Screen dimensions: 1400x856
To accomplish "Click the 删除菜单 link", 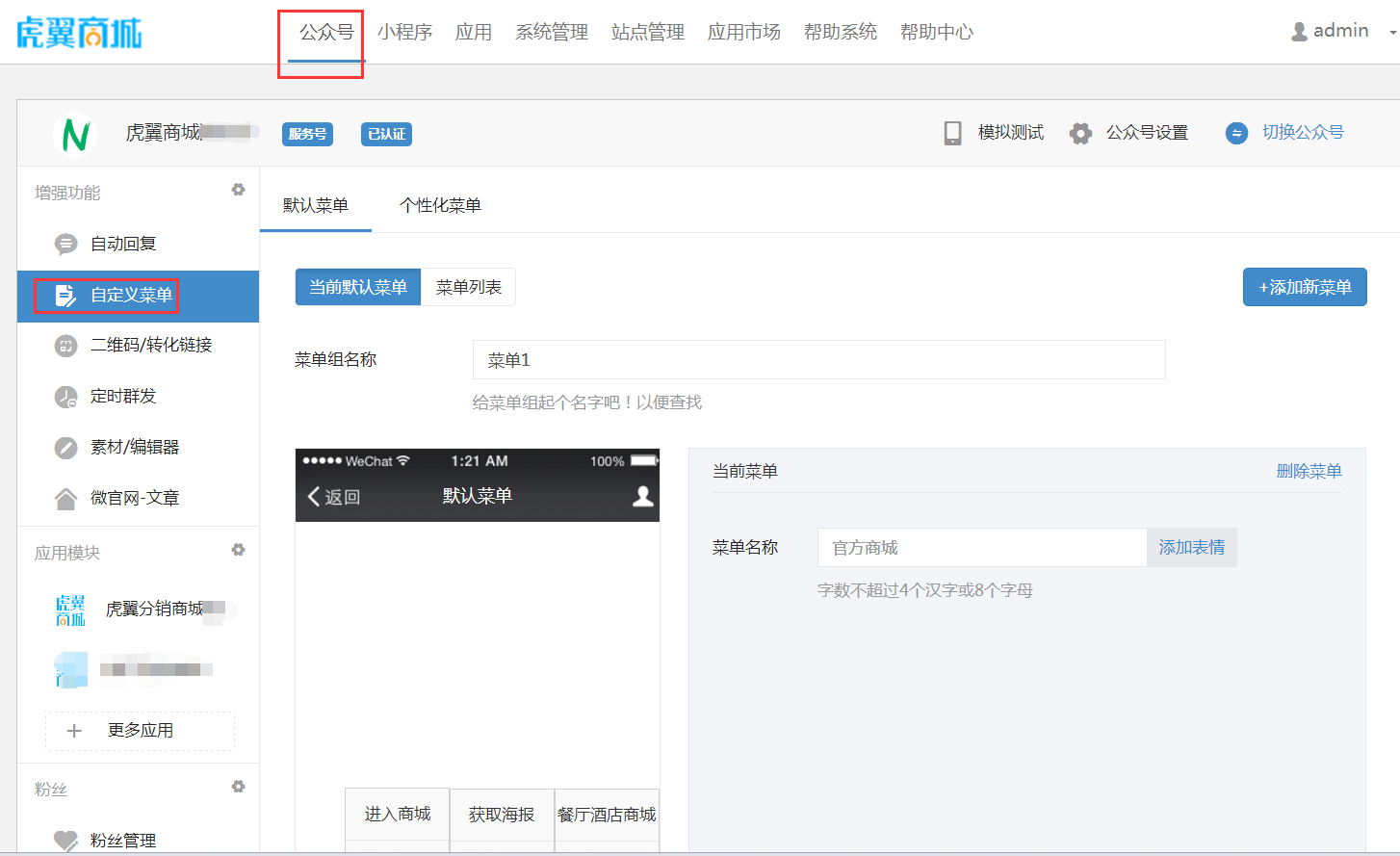I will point(1309,471).
